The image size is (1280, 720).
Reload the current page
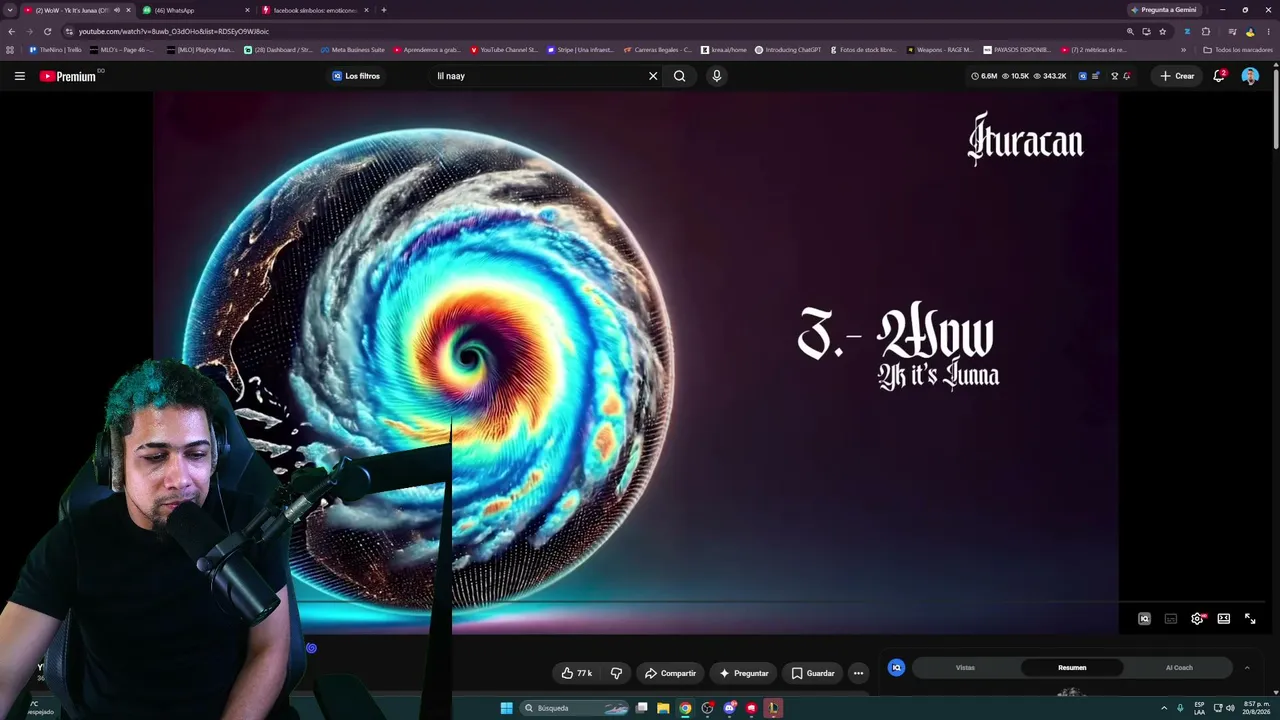pos(47,32)
